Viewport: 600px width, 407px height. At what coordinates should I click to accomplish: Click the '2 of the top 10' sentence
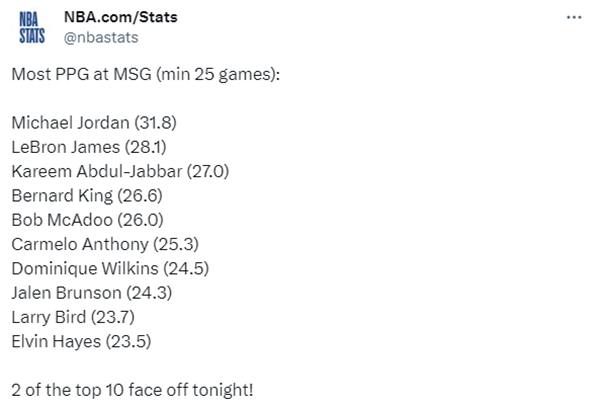(x=132, y=388)
